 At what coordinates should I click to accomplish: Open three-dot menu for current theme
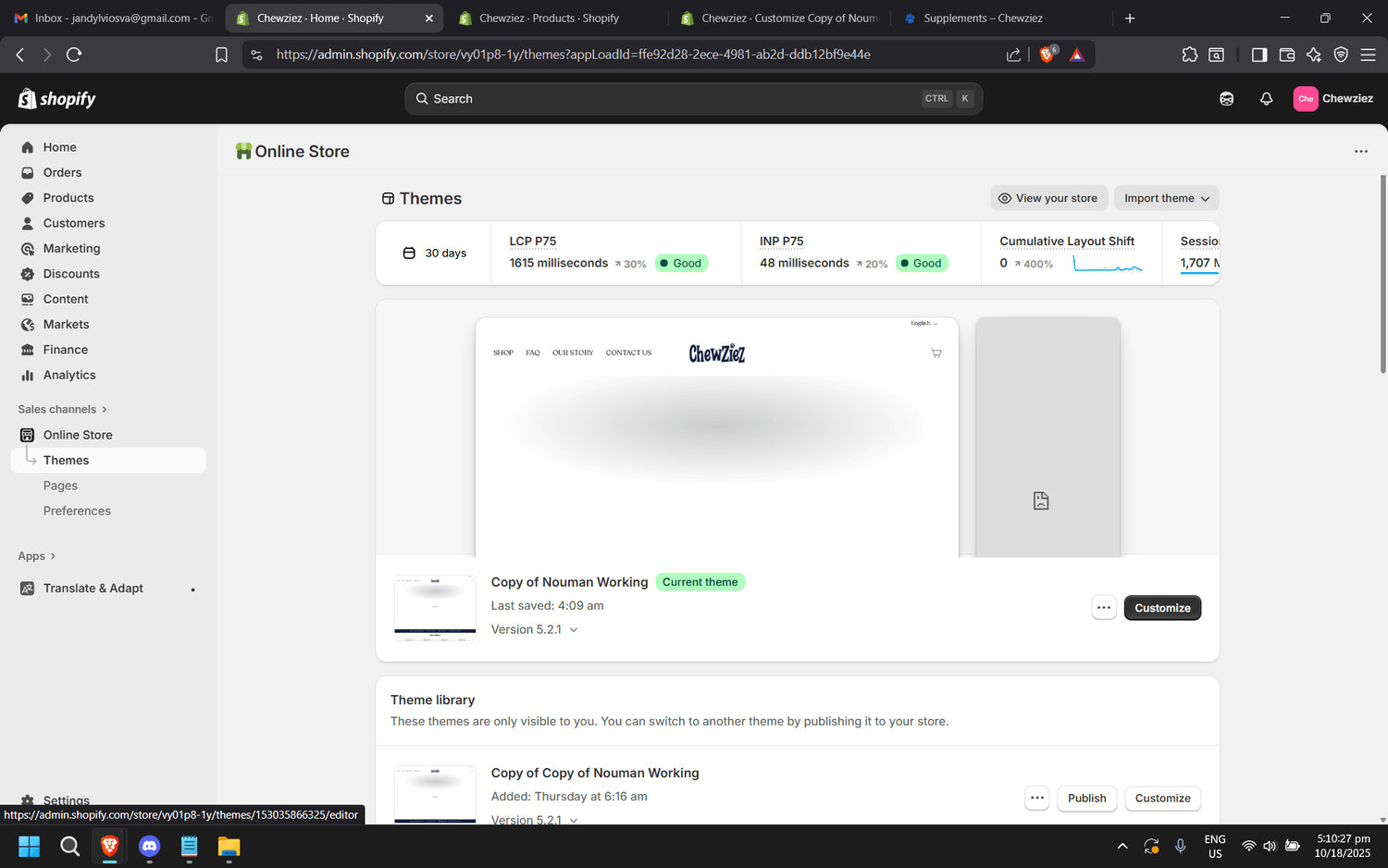[x=1103, y=608]
